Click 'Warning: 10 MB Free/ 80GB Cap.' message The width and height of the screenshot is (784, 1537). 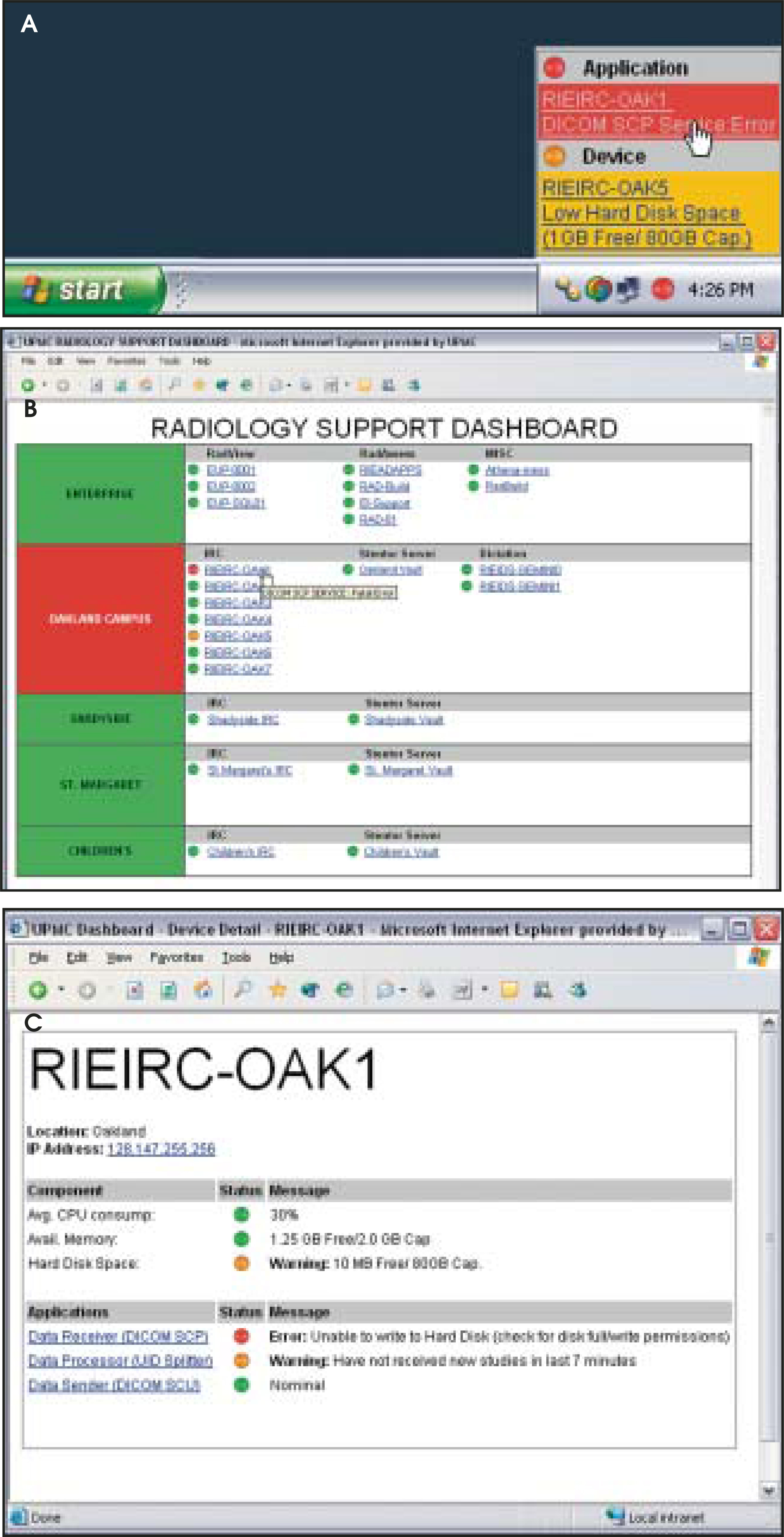(375, 1263)
